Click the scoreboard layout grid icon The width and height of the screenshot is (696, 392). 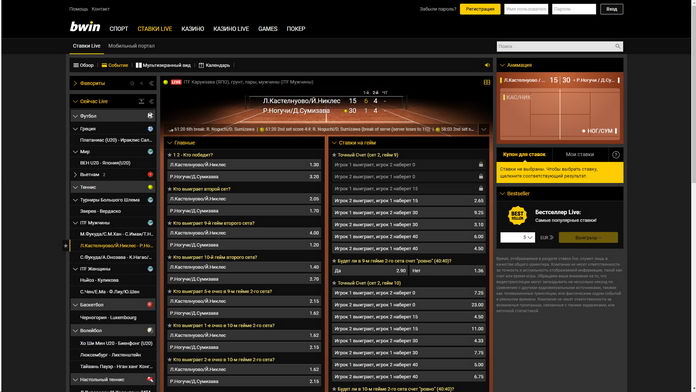point(486,82)
